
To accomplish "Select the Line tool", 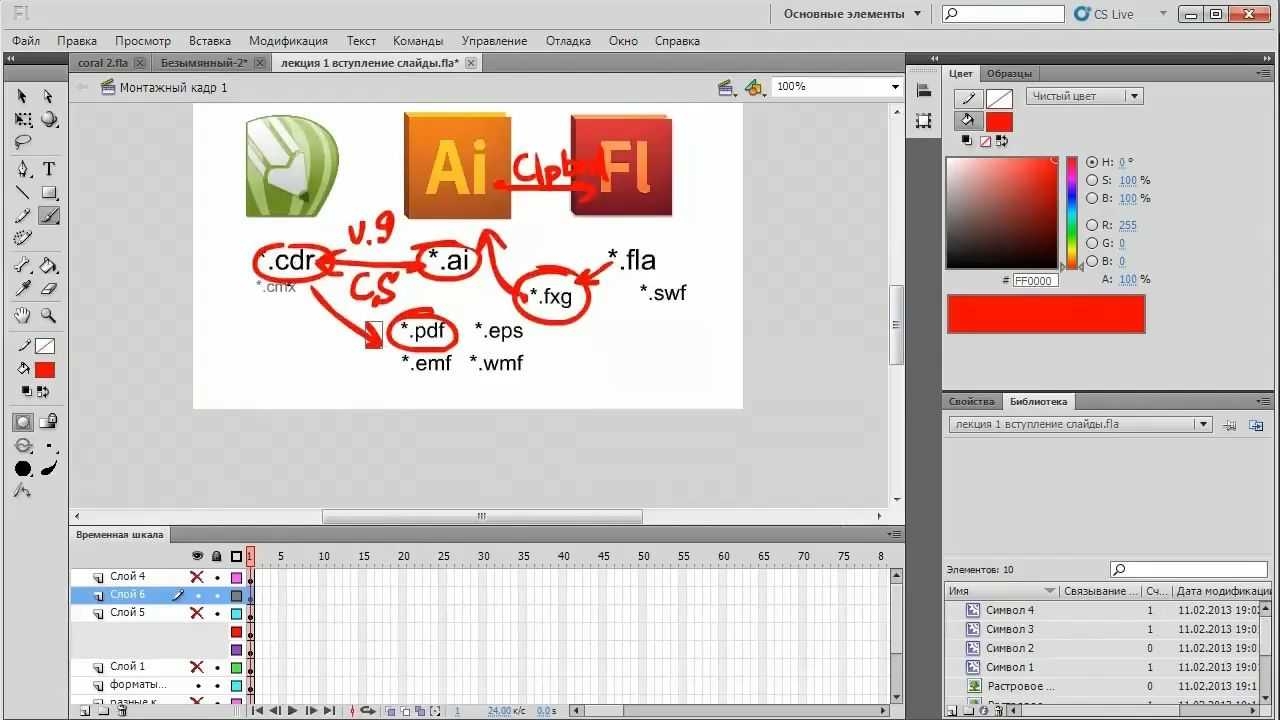I will point(22,192).
